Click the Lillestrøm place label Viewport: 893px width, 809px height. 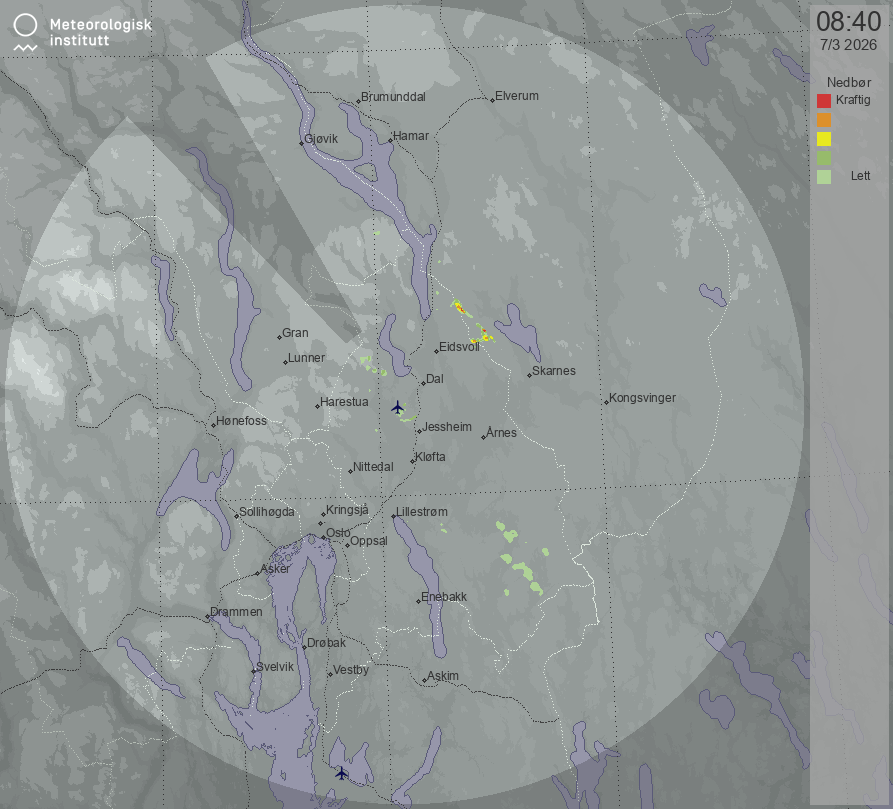tap(423, 512)
